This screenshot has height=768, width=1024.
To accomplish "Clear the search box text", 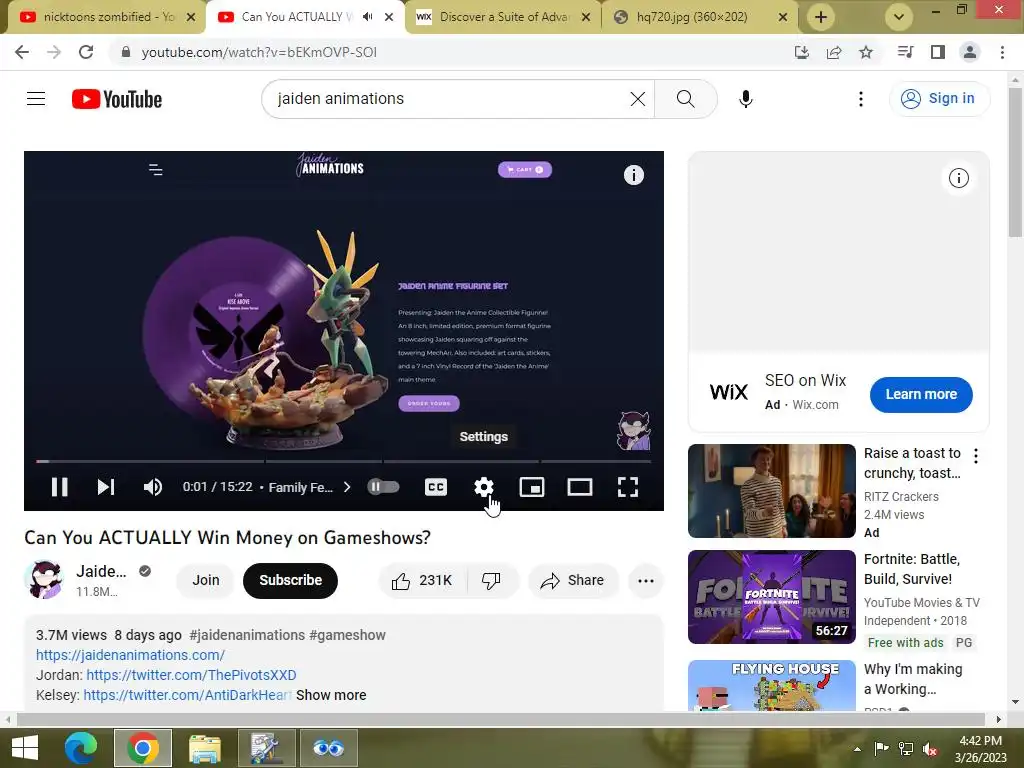I will point(637,99).
